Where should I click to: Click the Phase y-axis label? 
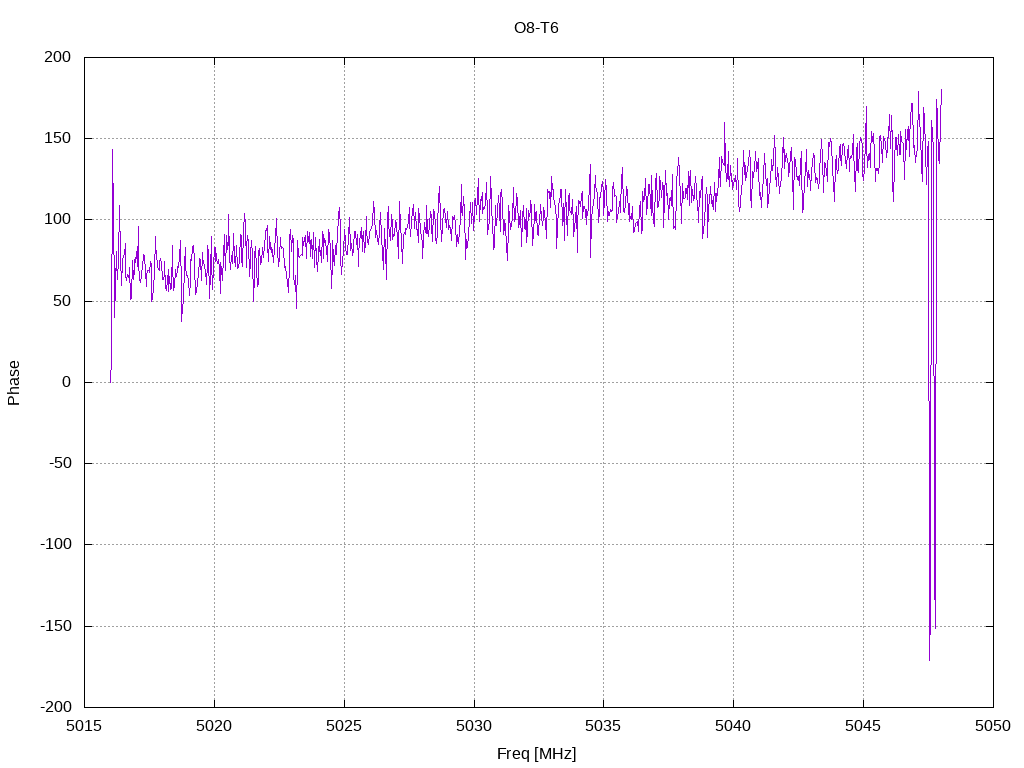tap(14, 383)
